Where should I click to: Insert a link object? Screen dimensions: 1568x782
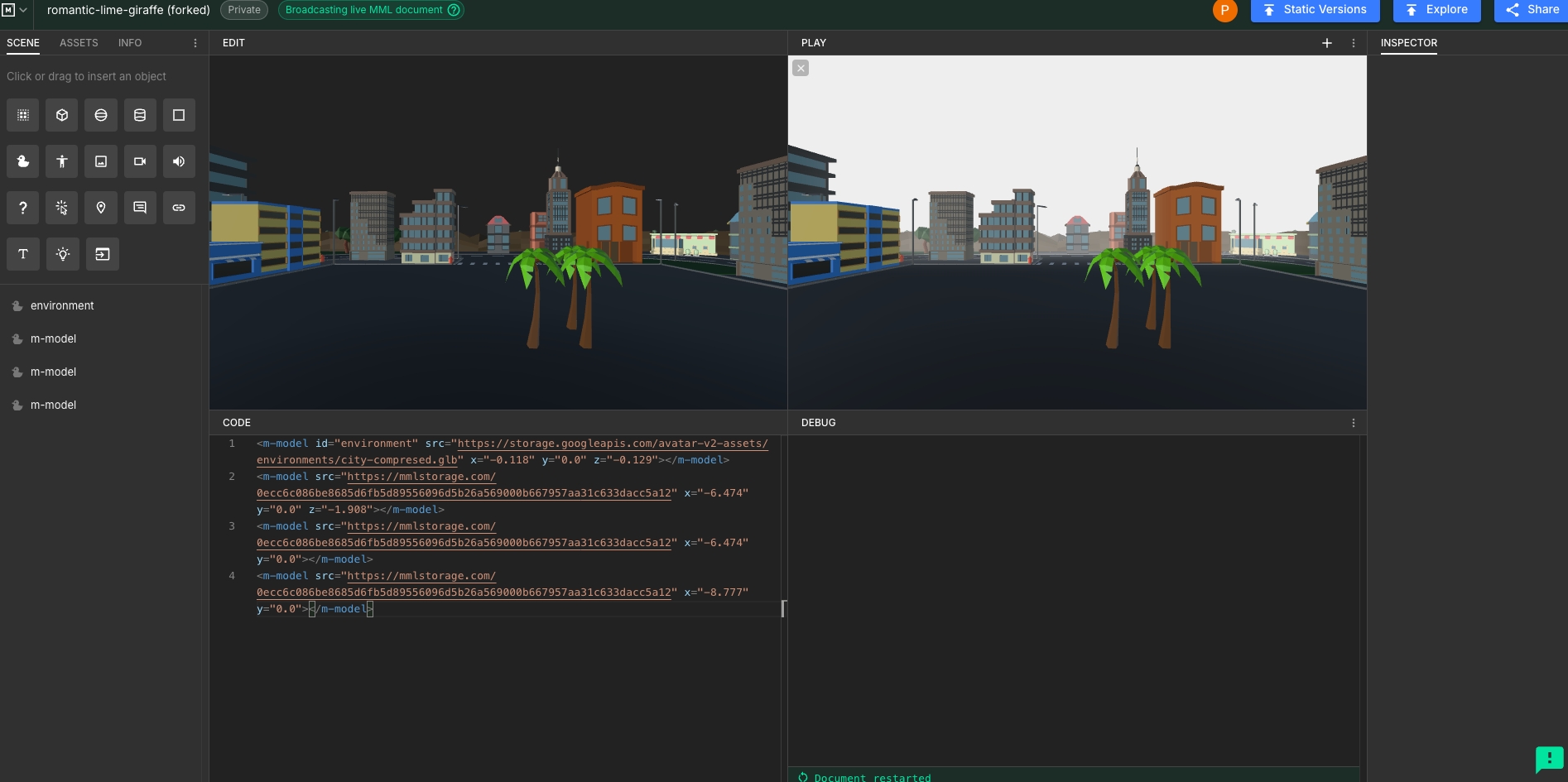tap(179, 208)
